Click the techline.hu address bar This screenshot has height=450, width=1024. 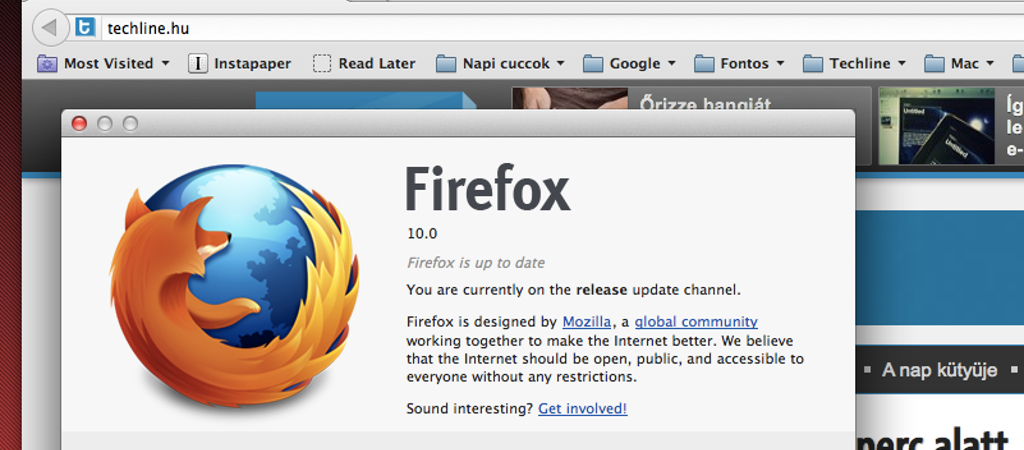(x=562, y=28)
